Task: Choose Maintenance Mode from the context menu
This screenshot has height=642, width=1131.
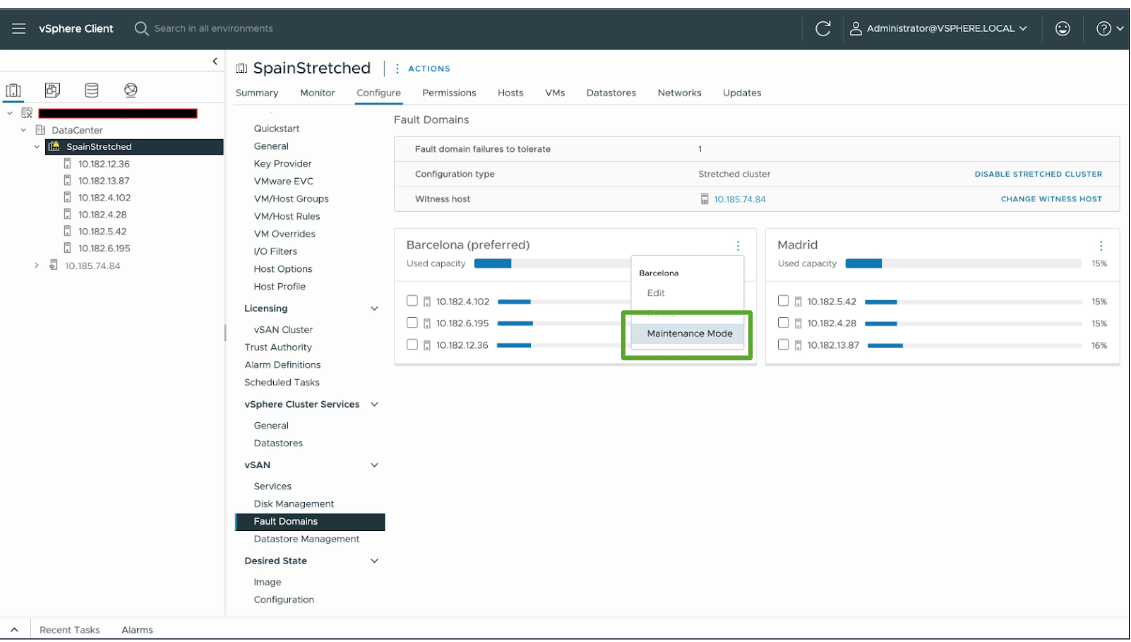Action: pyautogui.click(x=689, y=333)
